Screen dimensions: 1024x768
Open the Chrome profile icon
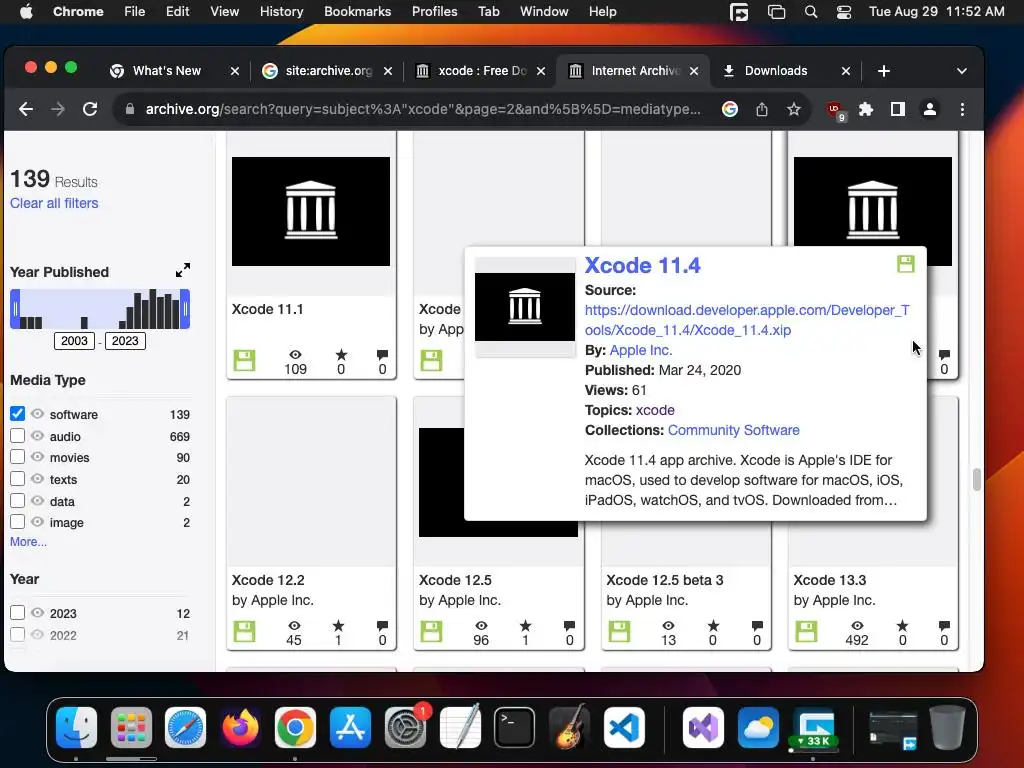930,109
